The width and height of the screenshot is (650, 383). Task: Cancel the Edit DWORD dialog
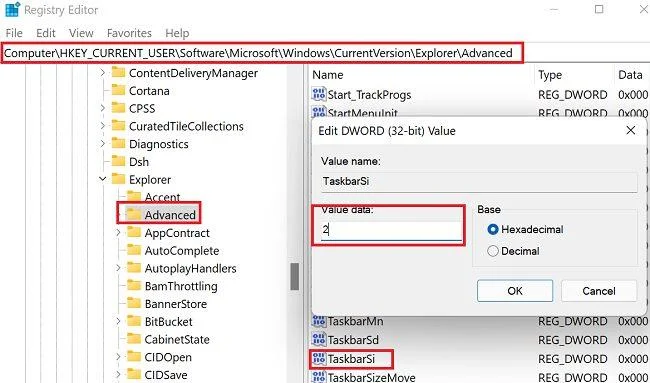(x=599, y=291)
